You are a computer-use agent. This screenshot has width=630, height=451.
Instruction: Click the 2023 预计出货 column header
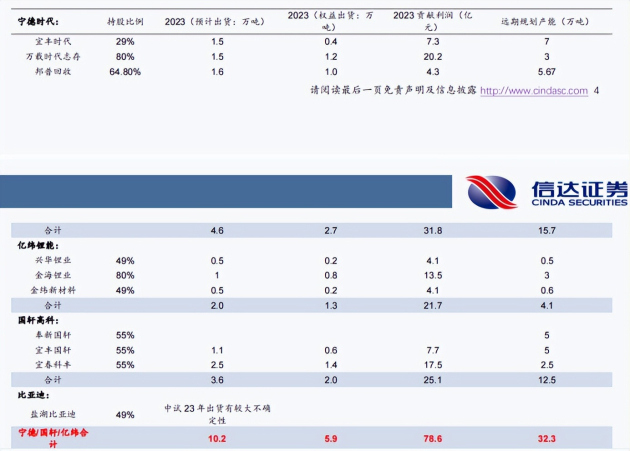click(x=215, y=22)
